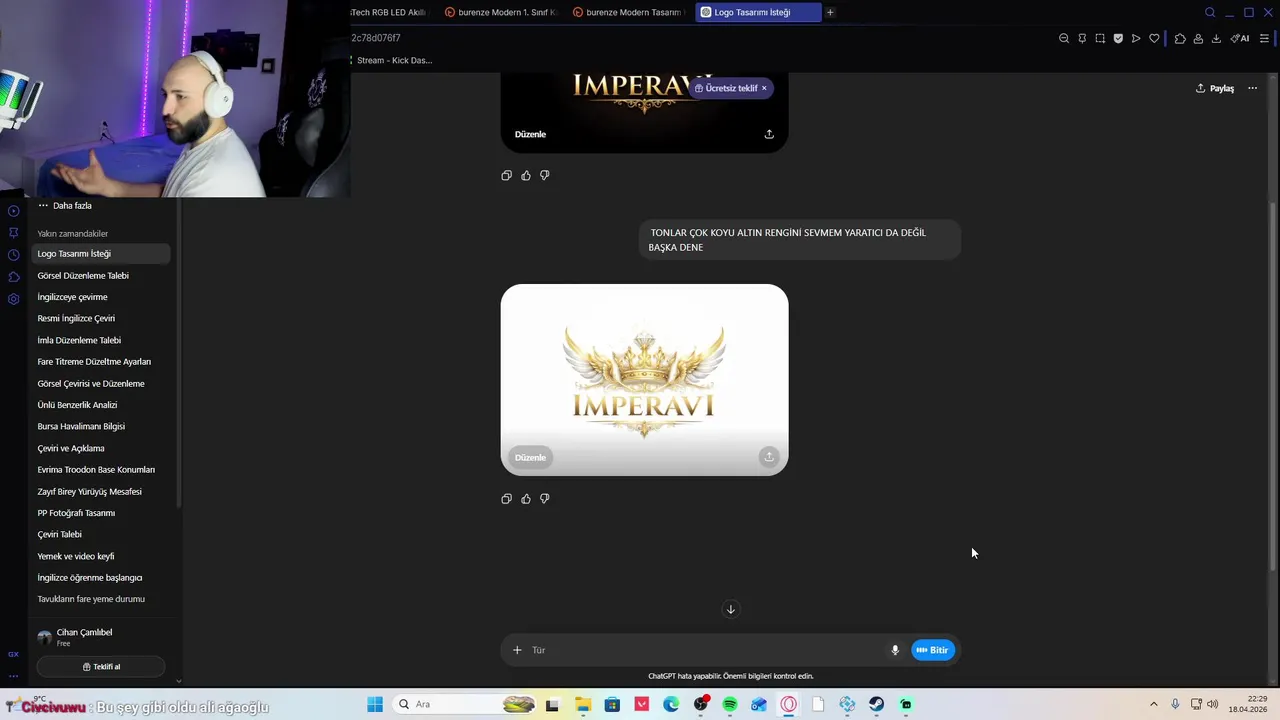Take a snapshot with the capture icon
The image size is (1280, 720).
(1100, 38)
